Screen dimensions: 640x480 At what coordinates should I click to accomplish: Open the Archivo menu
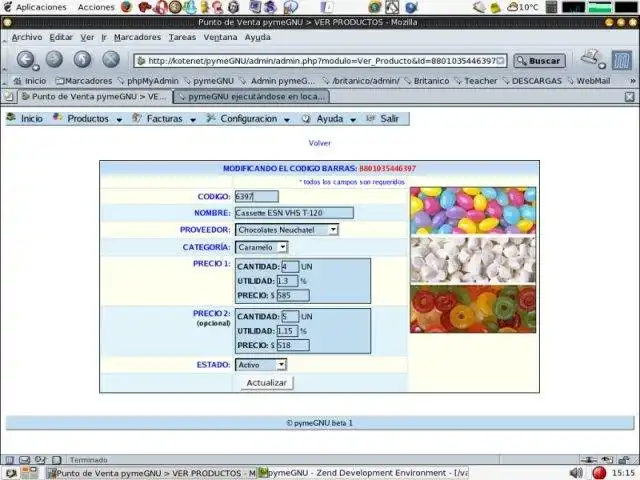click(x=27, y=37)
